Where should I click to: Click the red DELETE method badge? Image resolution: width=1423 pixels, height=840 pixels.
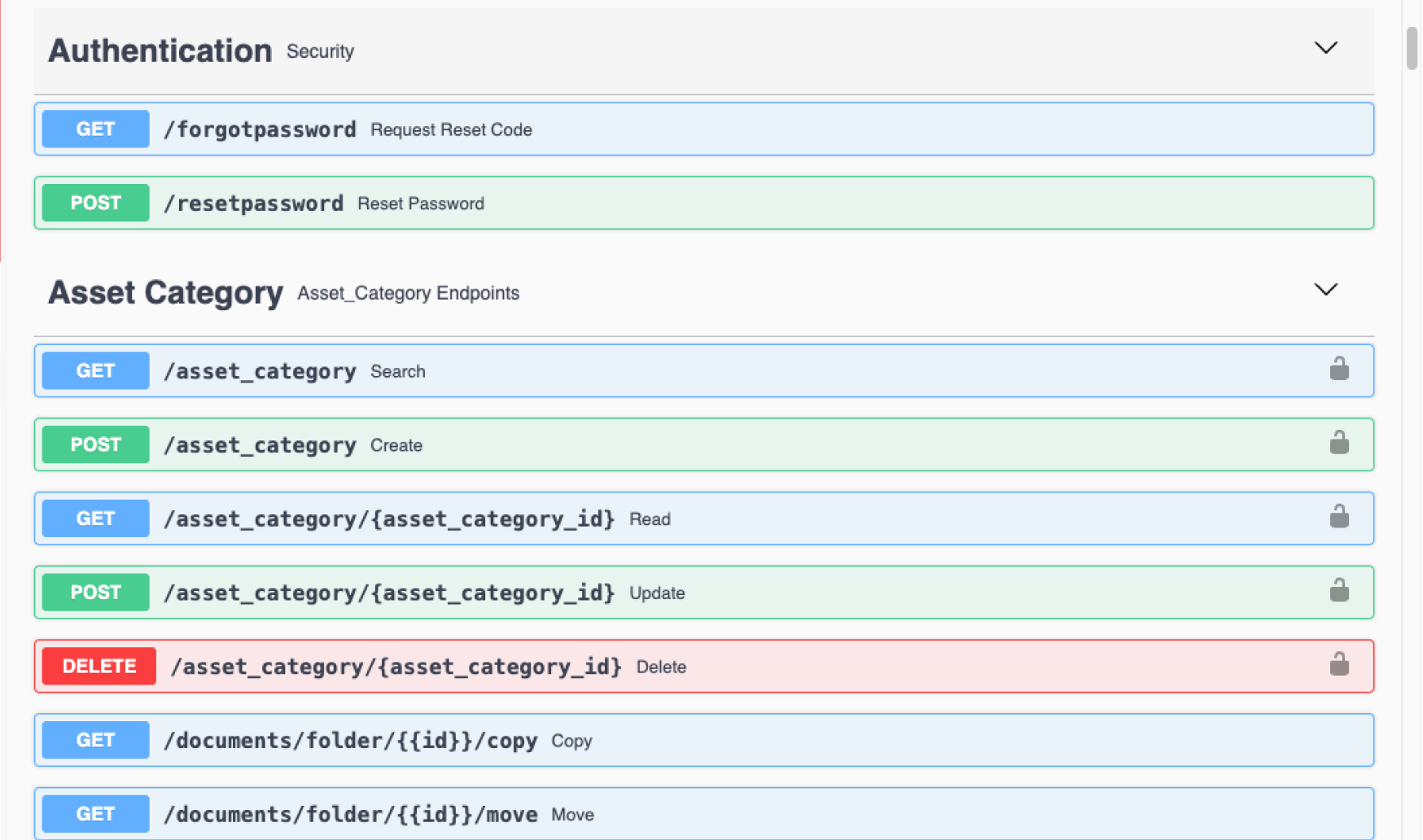coord(99,666)
